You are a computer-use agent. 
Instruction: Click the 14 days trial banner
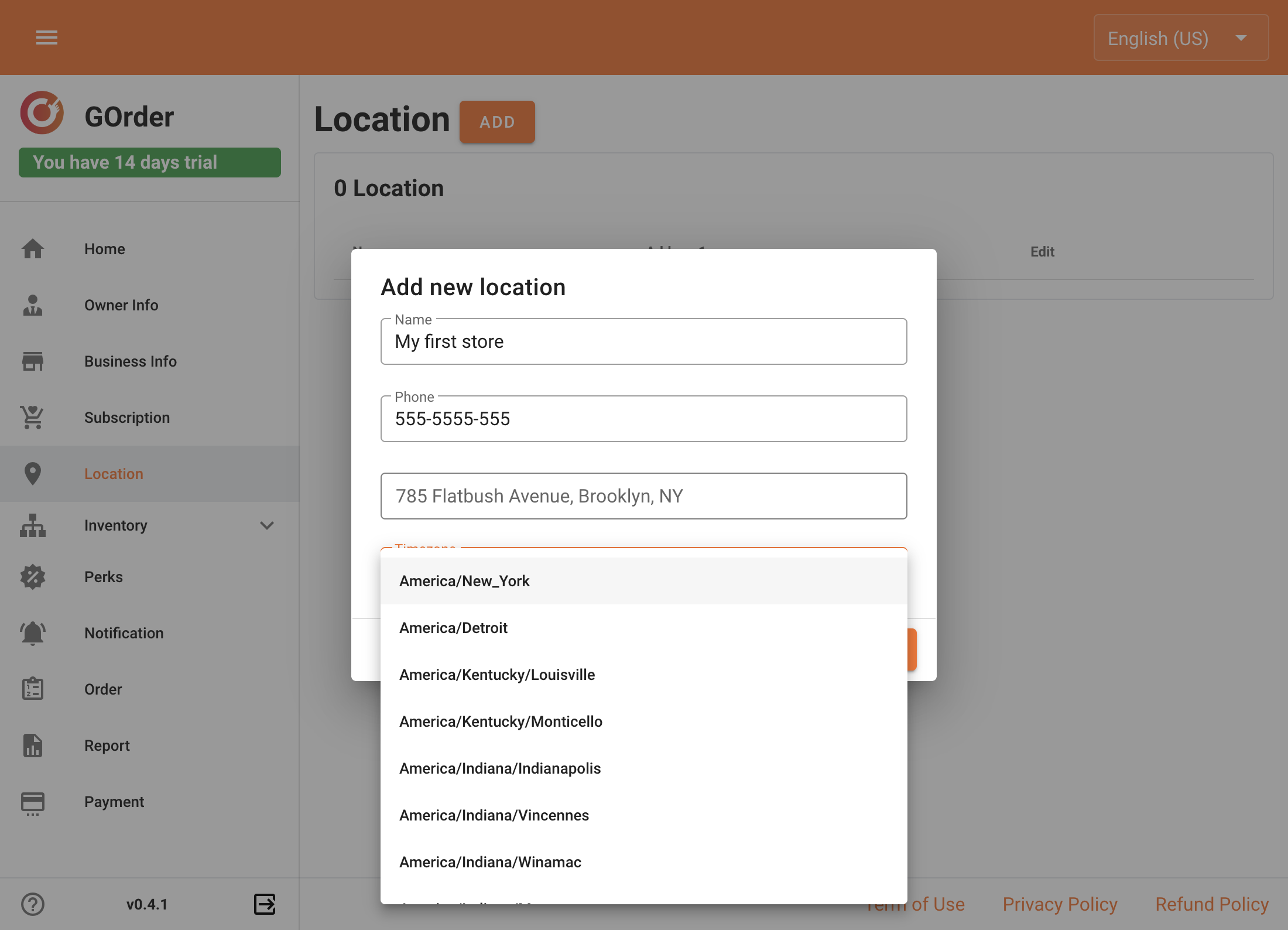(x=150, y=162)
